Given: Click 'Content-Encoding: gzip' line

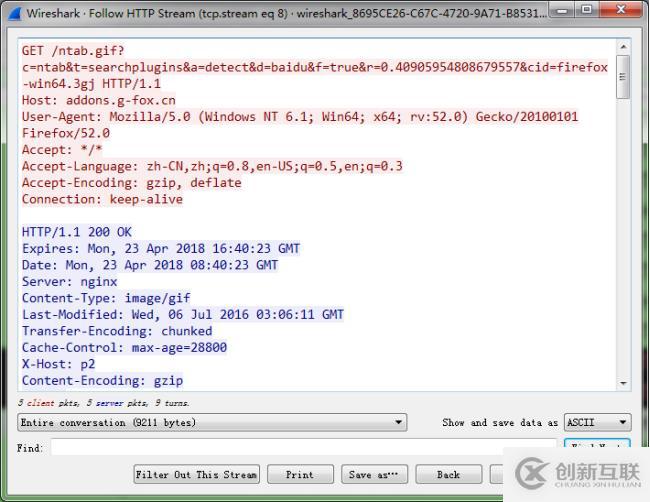Looking at the screenshot, I should pos(102,381).
